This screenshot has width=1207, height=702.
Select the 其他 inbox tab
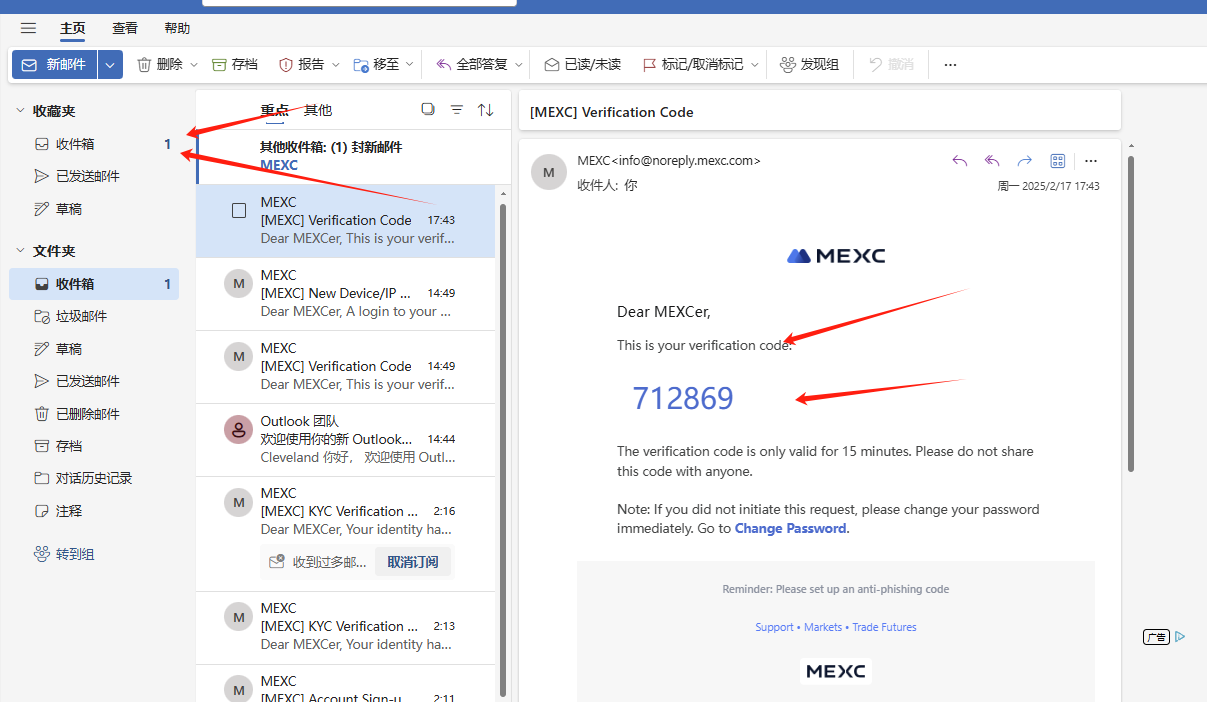click(318, 110)
